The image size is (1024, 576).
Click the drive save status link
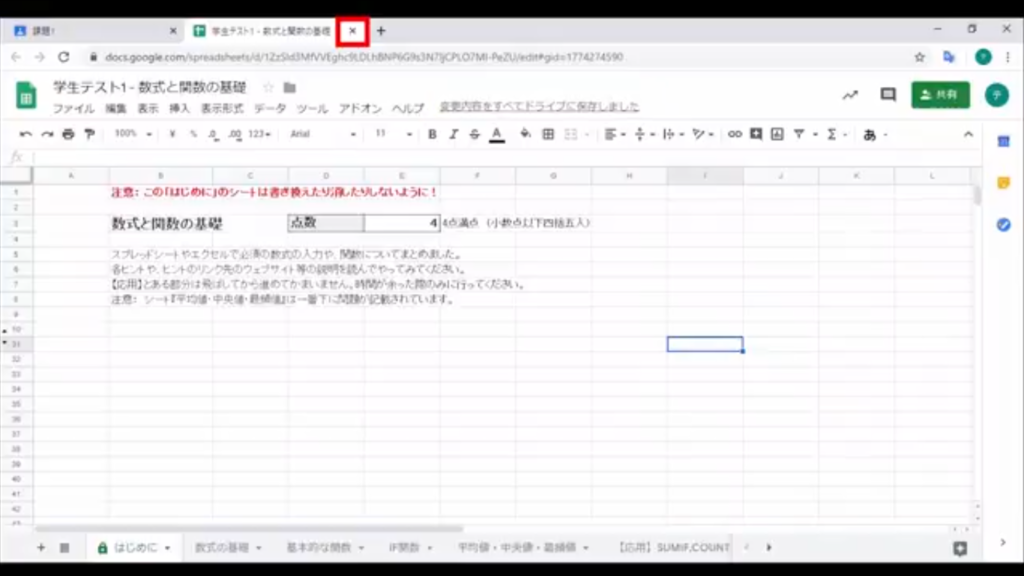tap(539, 106)
